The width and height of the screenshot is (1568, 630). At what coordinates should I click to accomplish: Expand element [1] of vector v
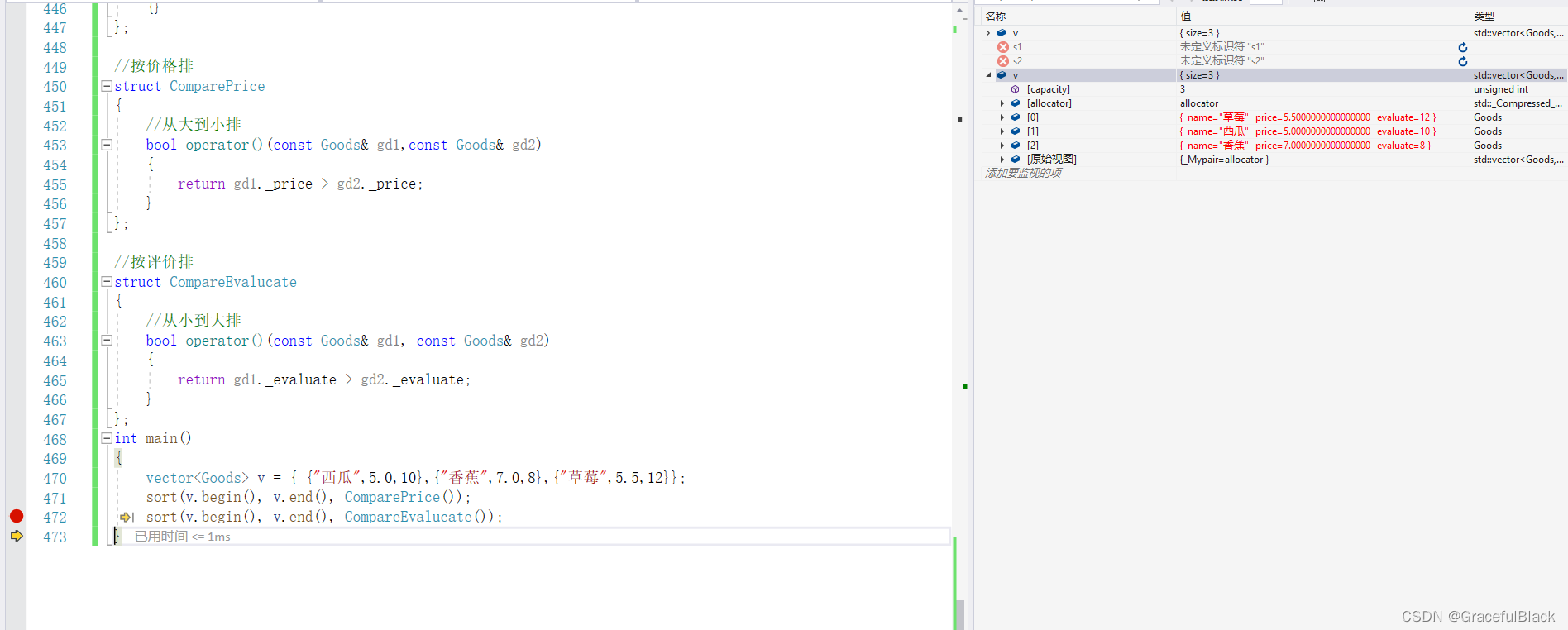coord(1002,131)
